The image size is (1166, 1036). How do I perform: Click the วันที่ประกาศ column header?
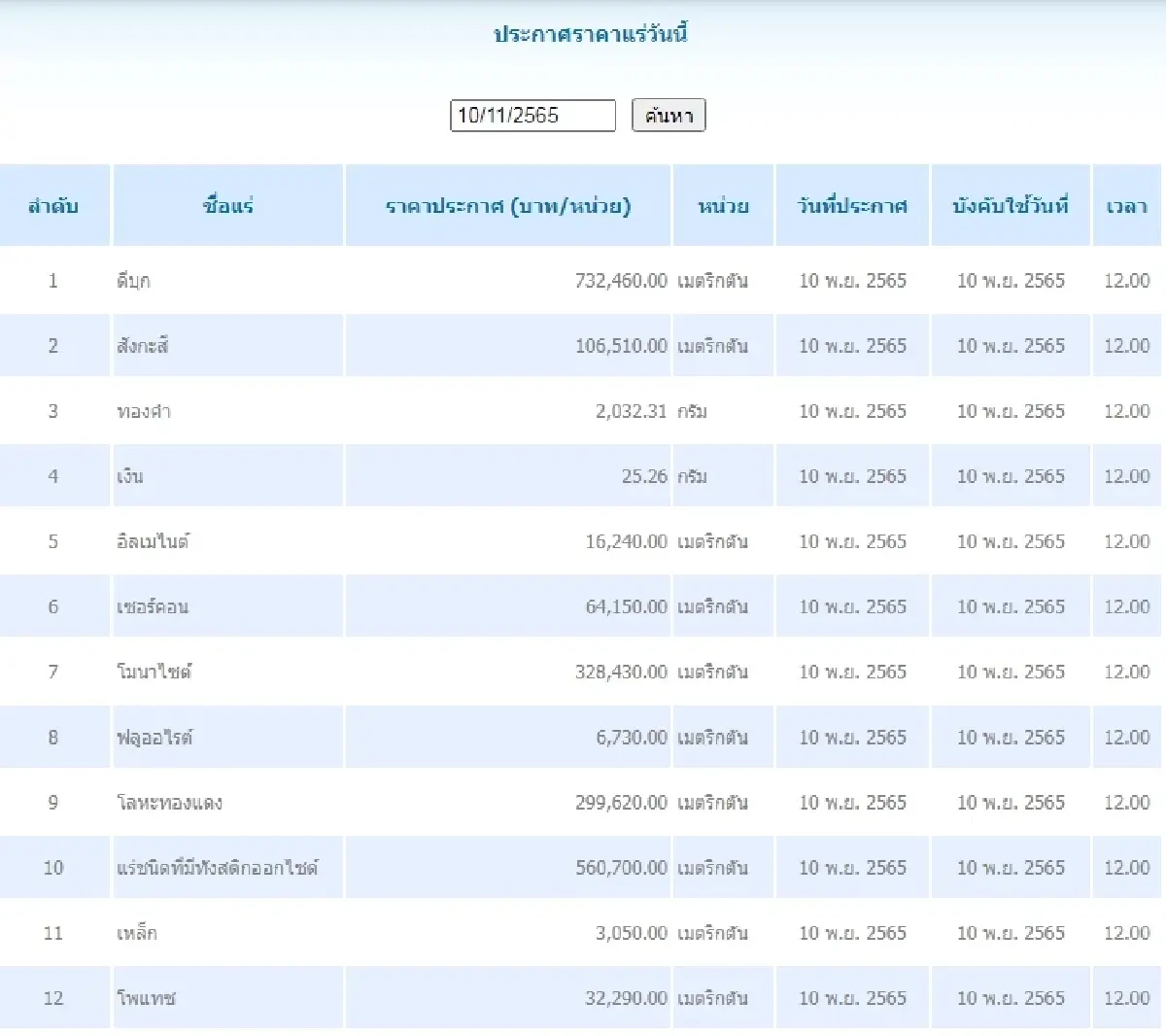click(x=852, y=205)
